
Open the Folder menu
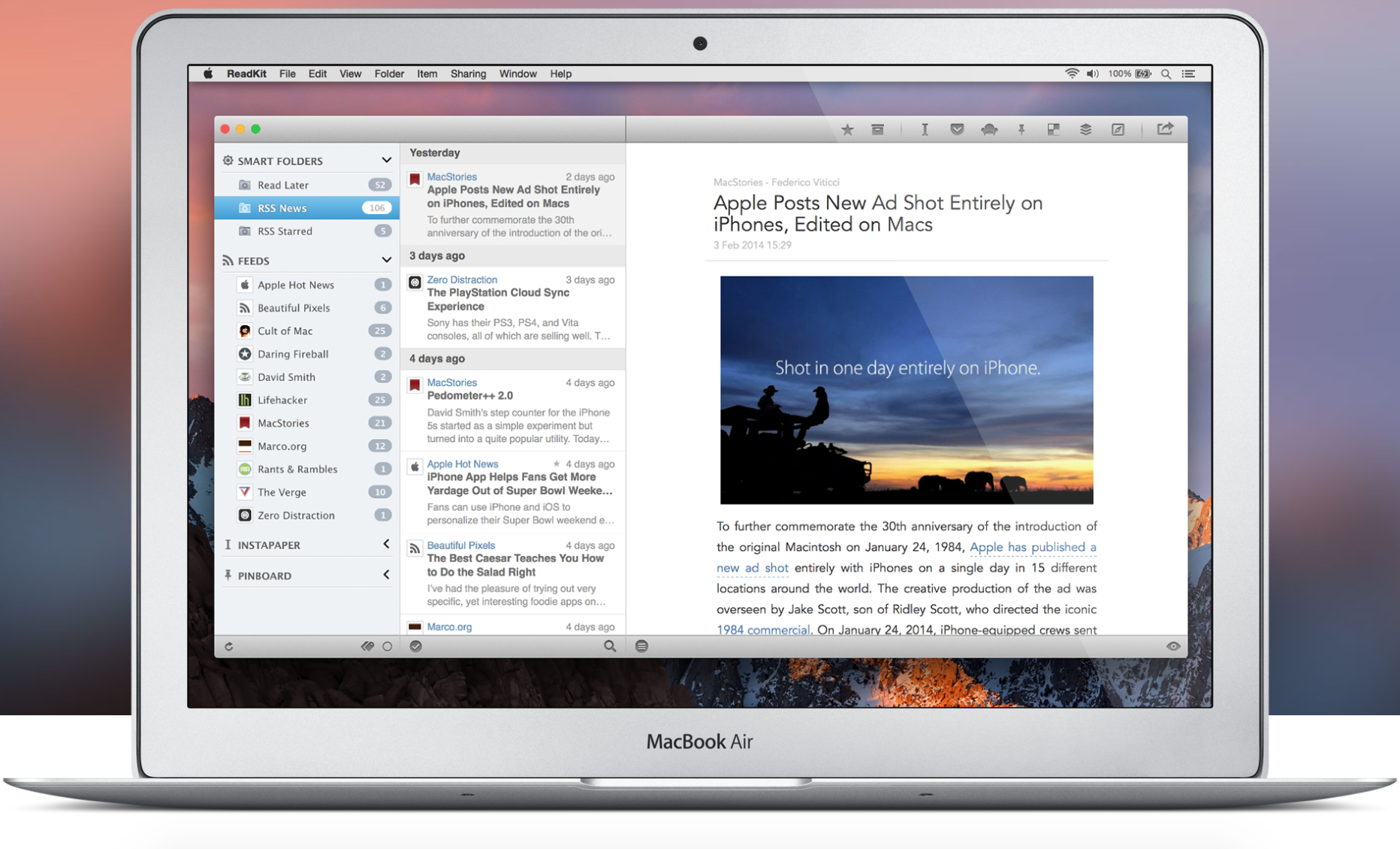click(389, 74)
